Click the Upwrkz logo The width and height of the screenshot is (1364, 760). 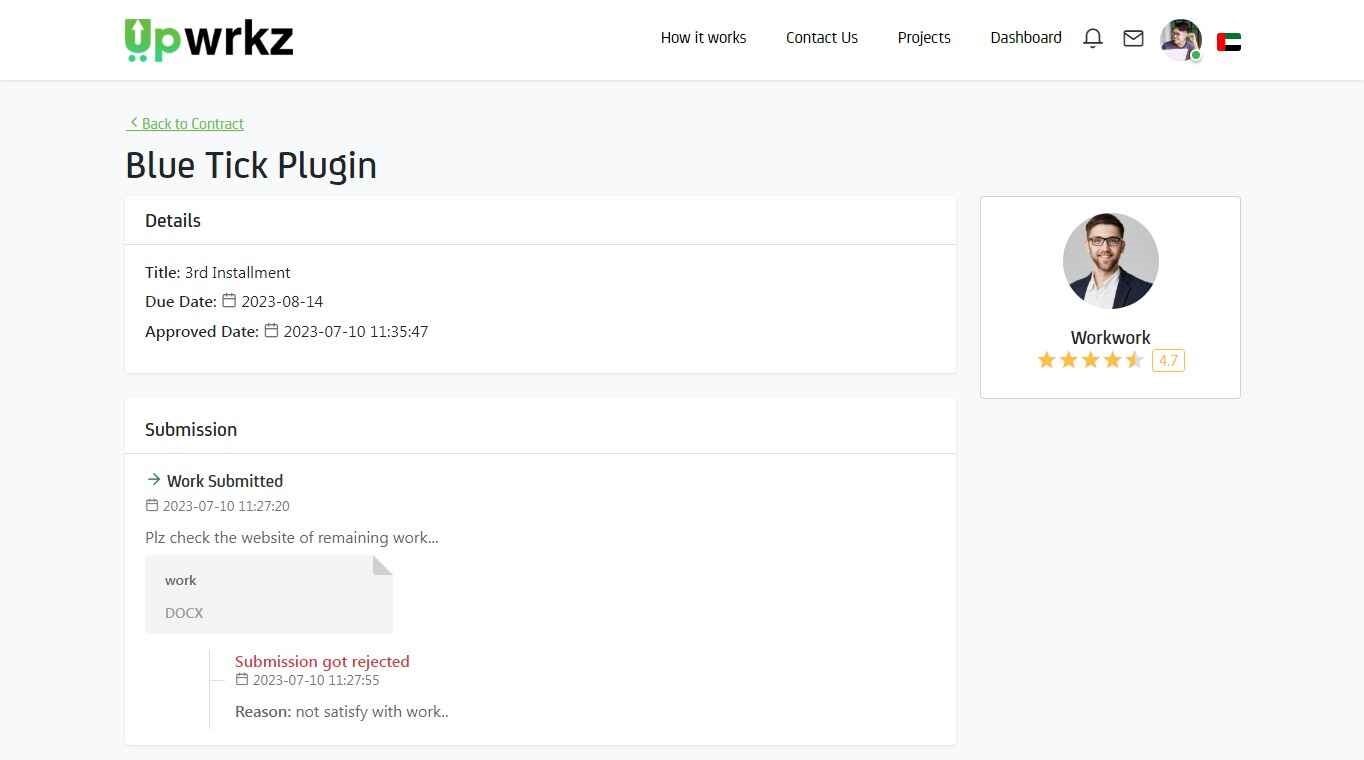click(x=209, y=40)
